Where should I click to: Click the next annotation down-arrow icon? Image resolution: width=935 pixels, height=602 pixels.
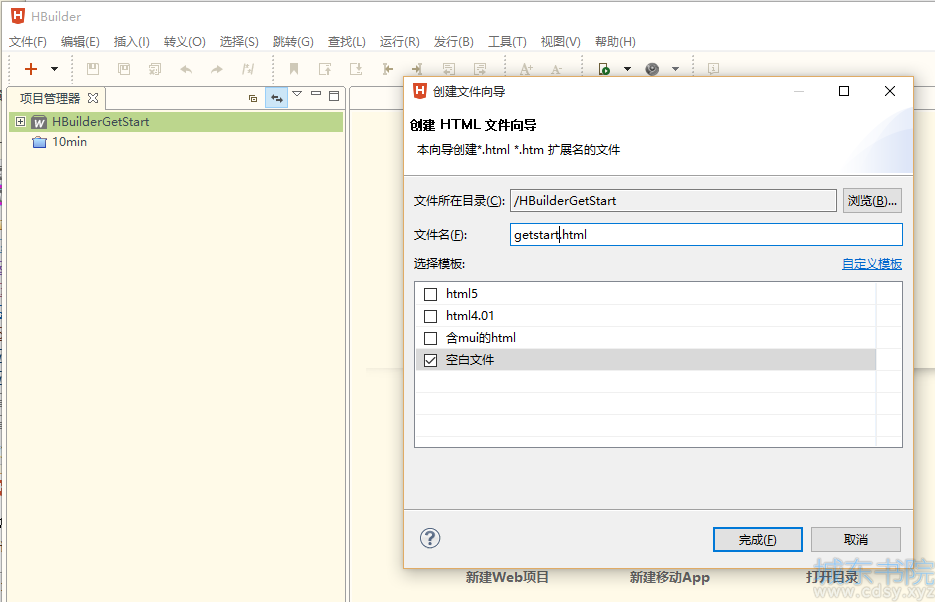point(356,69)
